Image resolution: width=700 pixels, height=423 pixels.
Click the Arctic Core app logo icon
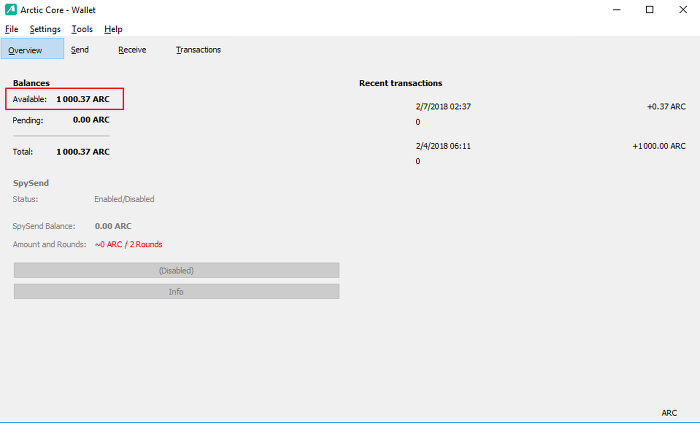click(11, 9)
